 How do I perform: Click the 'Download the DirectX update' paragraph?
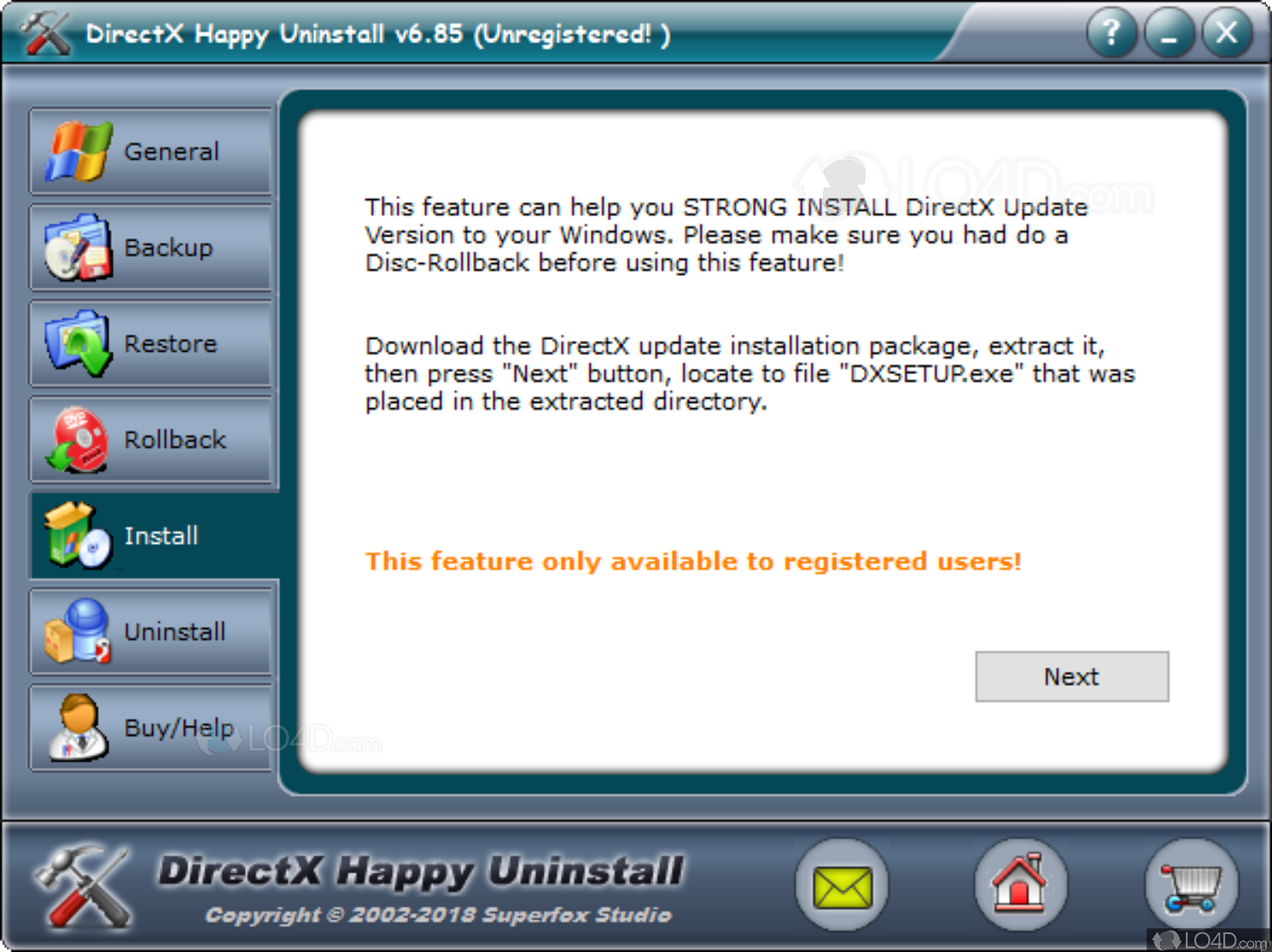[x=750, y=373]
